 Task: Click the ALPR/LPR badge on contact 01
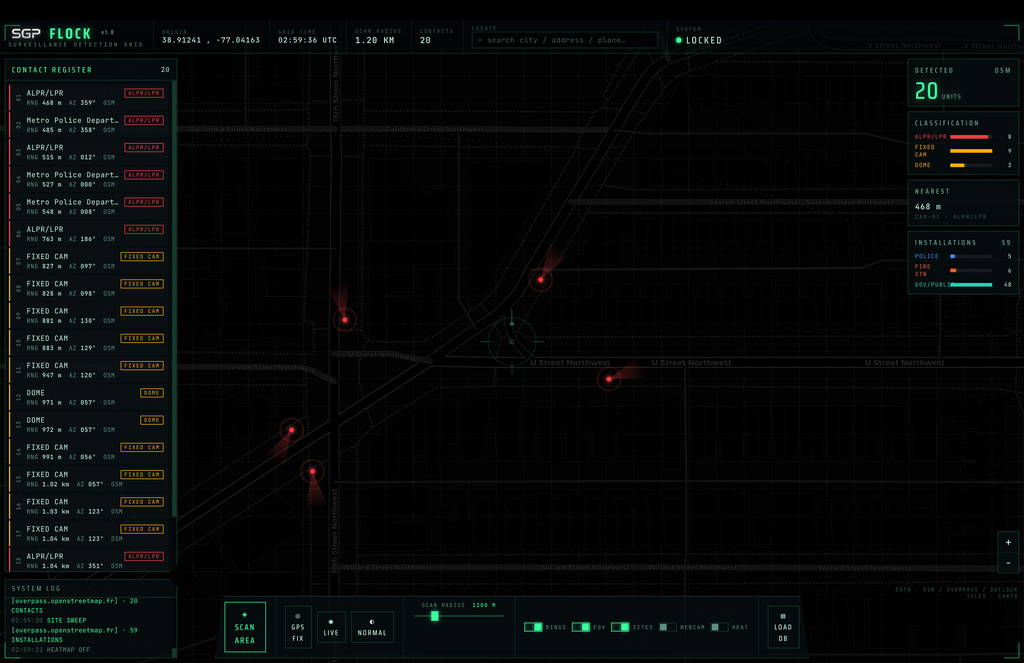pyautogui.click(x=144, y=93)
